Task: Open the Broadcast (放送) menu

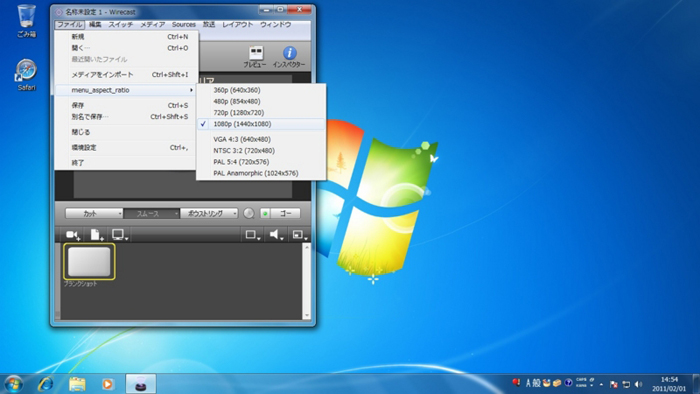Action: pyautogui.click(x=209, y=25)
